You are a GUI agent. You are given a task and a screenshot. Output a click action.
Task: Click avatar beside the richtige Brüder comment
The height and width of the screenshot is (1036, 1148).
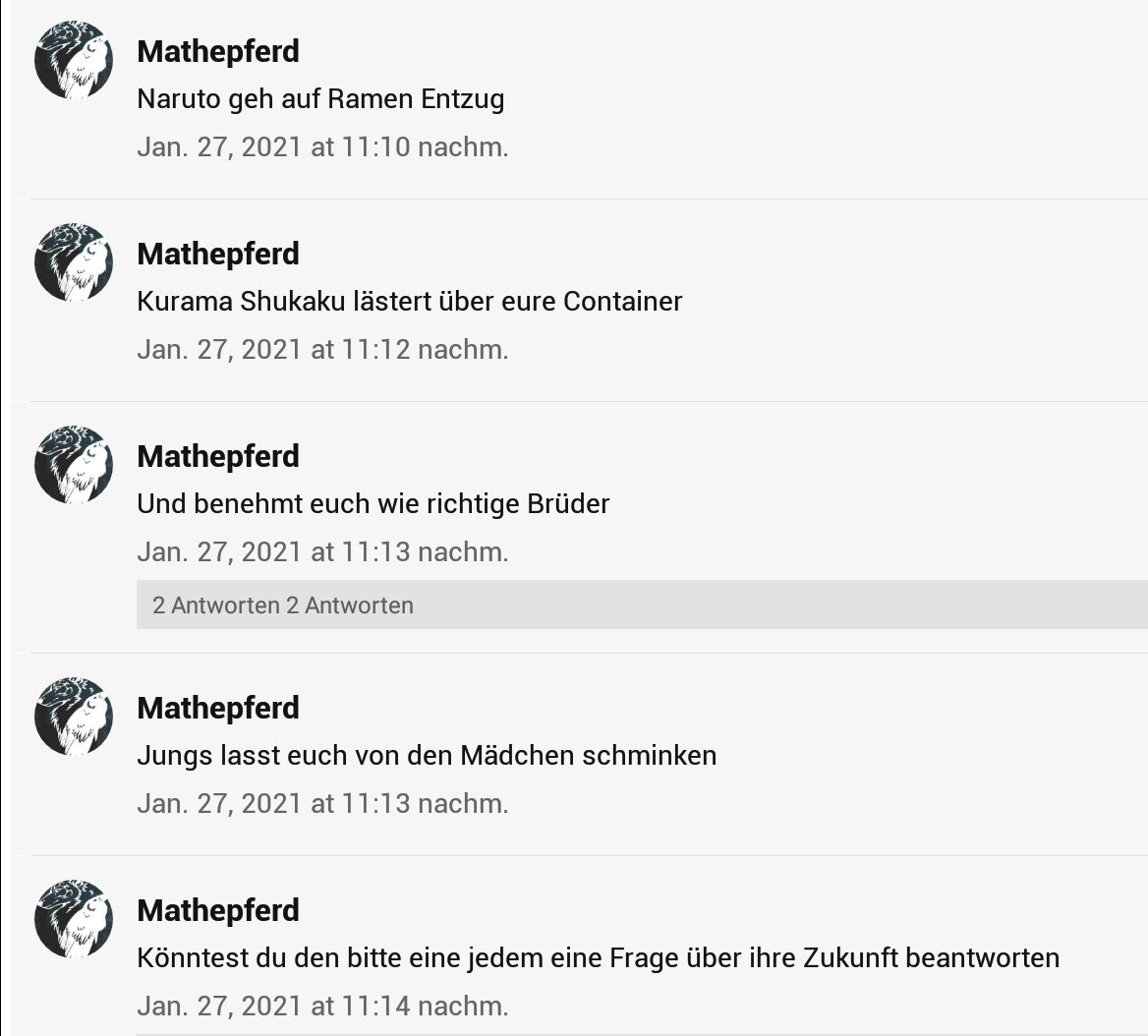(73, 465)
